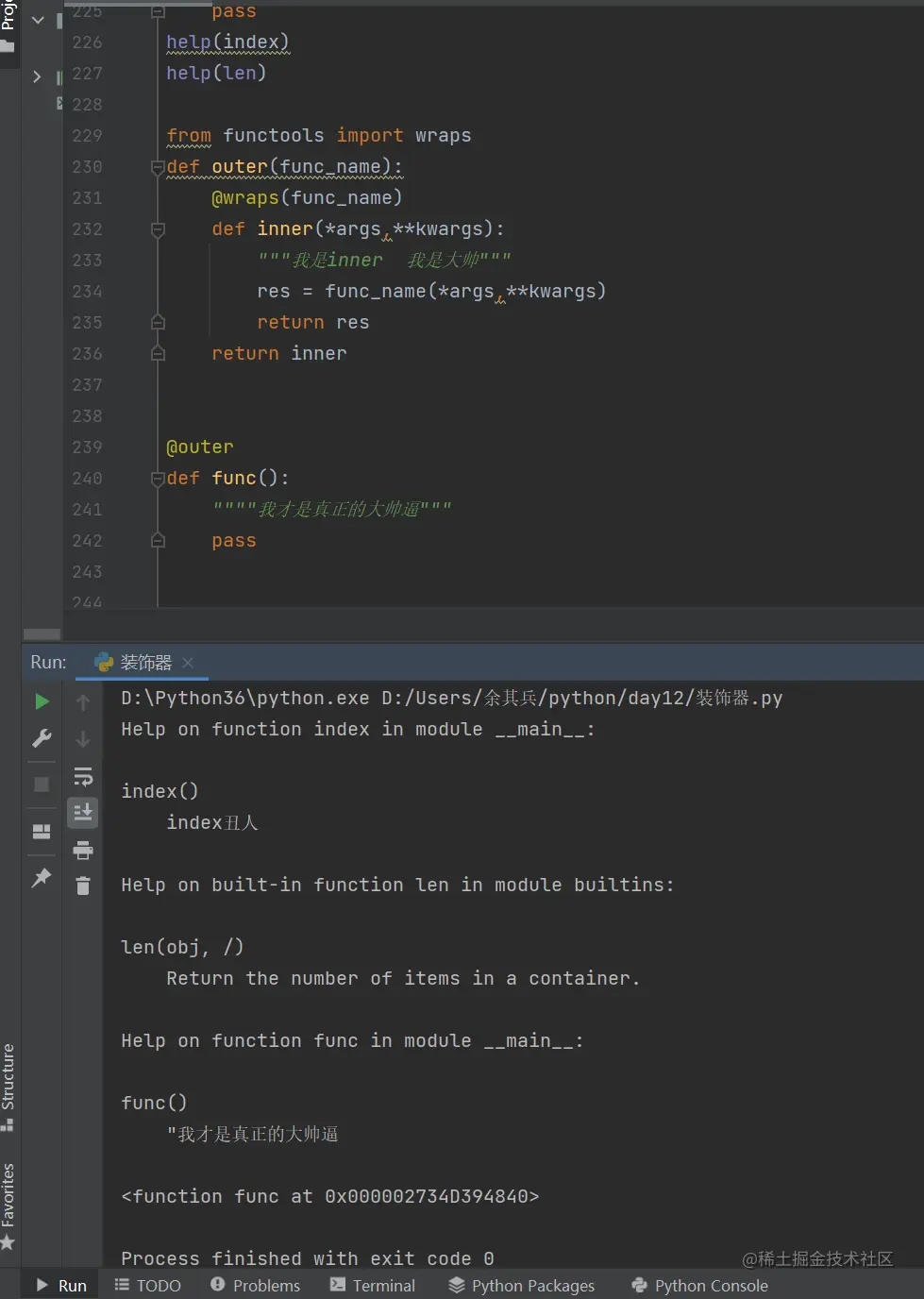The image size is (924, 1299).
Task: Click 'return inner' statement
Action: (x=278, y=354)
